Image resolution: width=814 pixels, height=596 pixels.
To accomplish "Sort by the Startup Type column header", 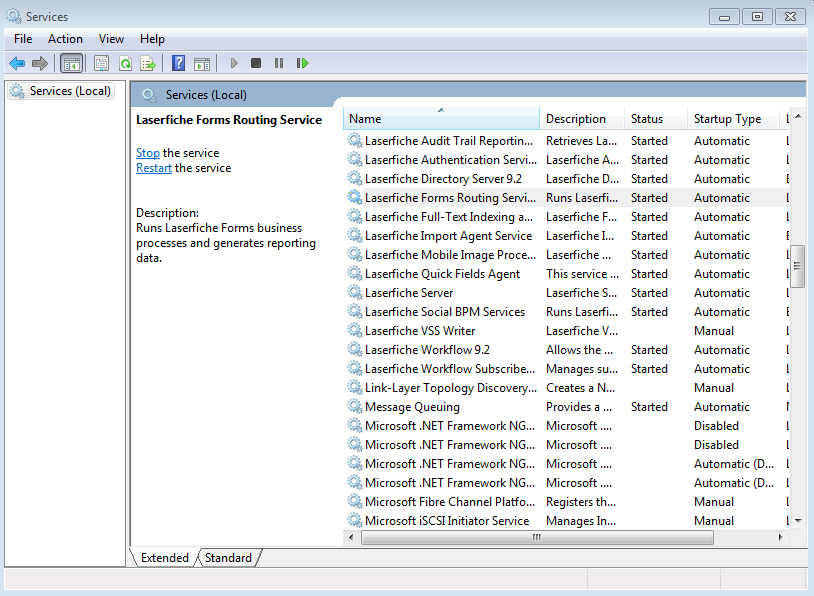I will point(734,119).
